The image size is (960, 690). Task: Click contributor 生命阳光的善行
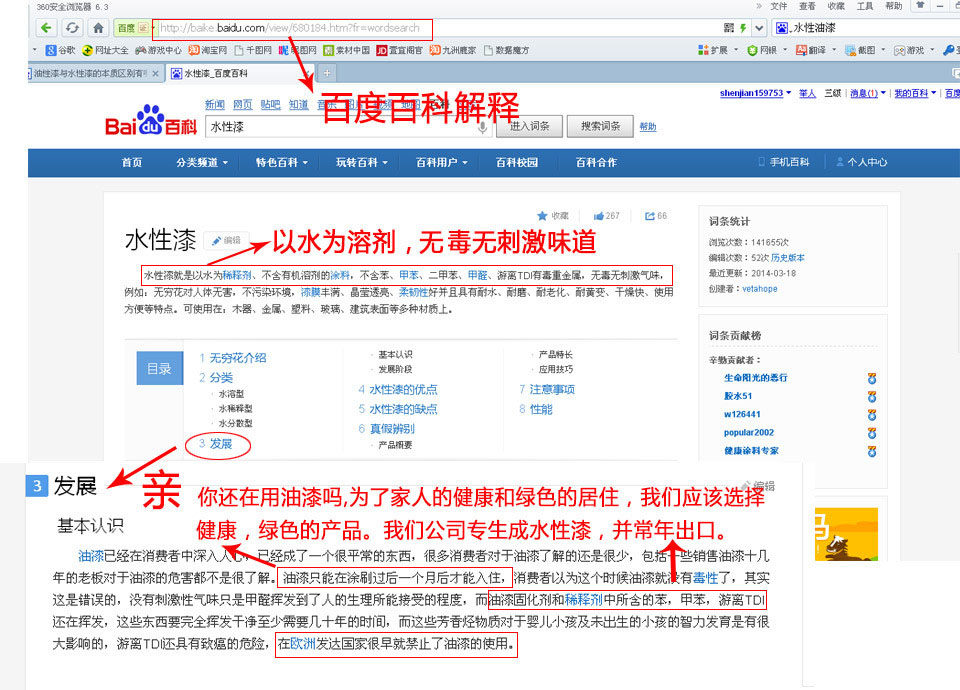point(756,378)
